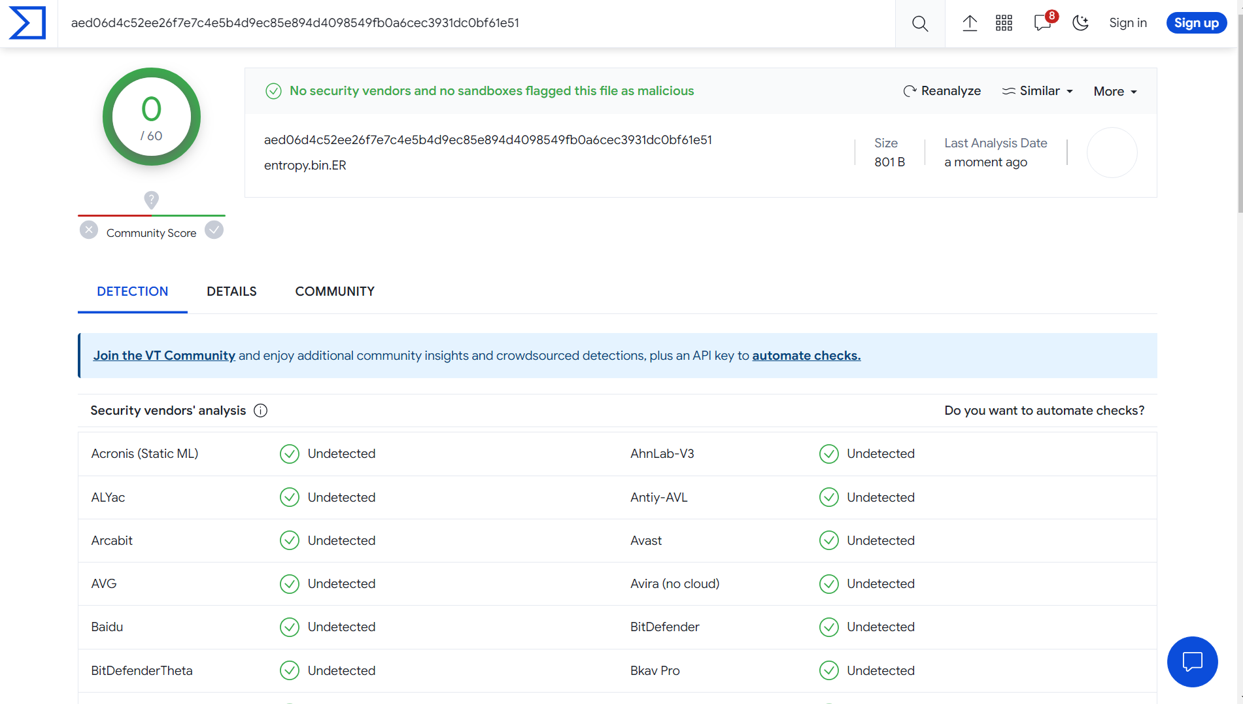Click the Sign up button
This screenshot has height=704, width=1243.
(x=1196, y=23)
